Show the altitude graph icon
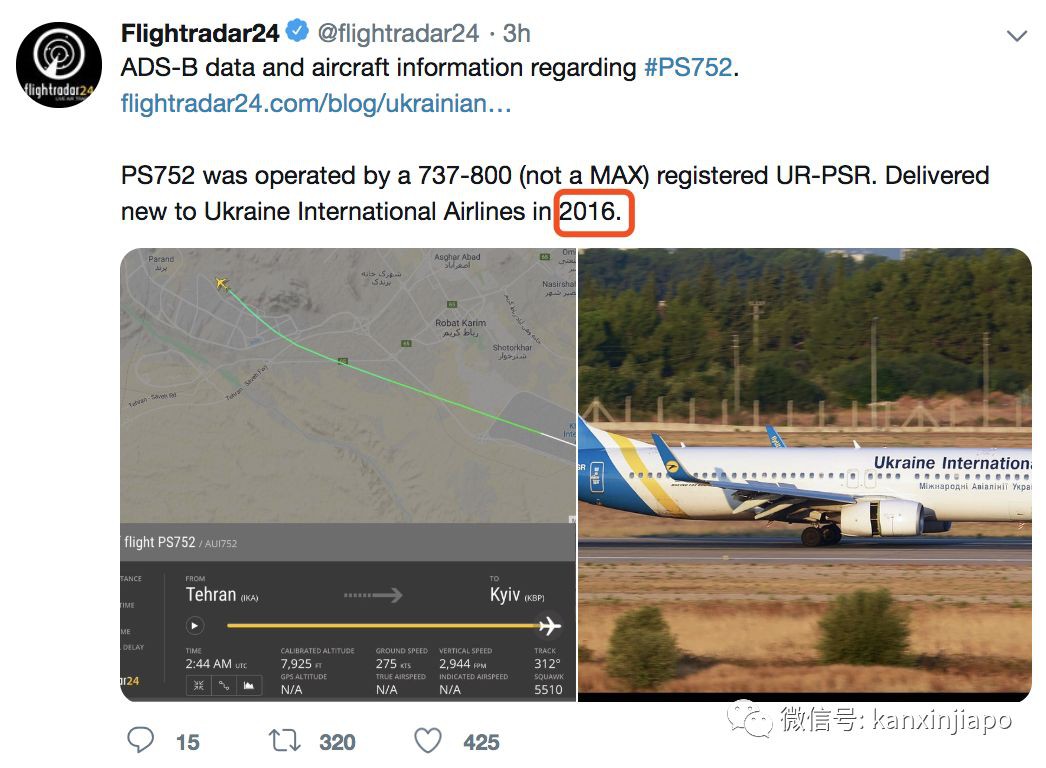 [251, 686]
